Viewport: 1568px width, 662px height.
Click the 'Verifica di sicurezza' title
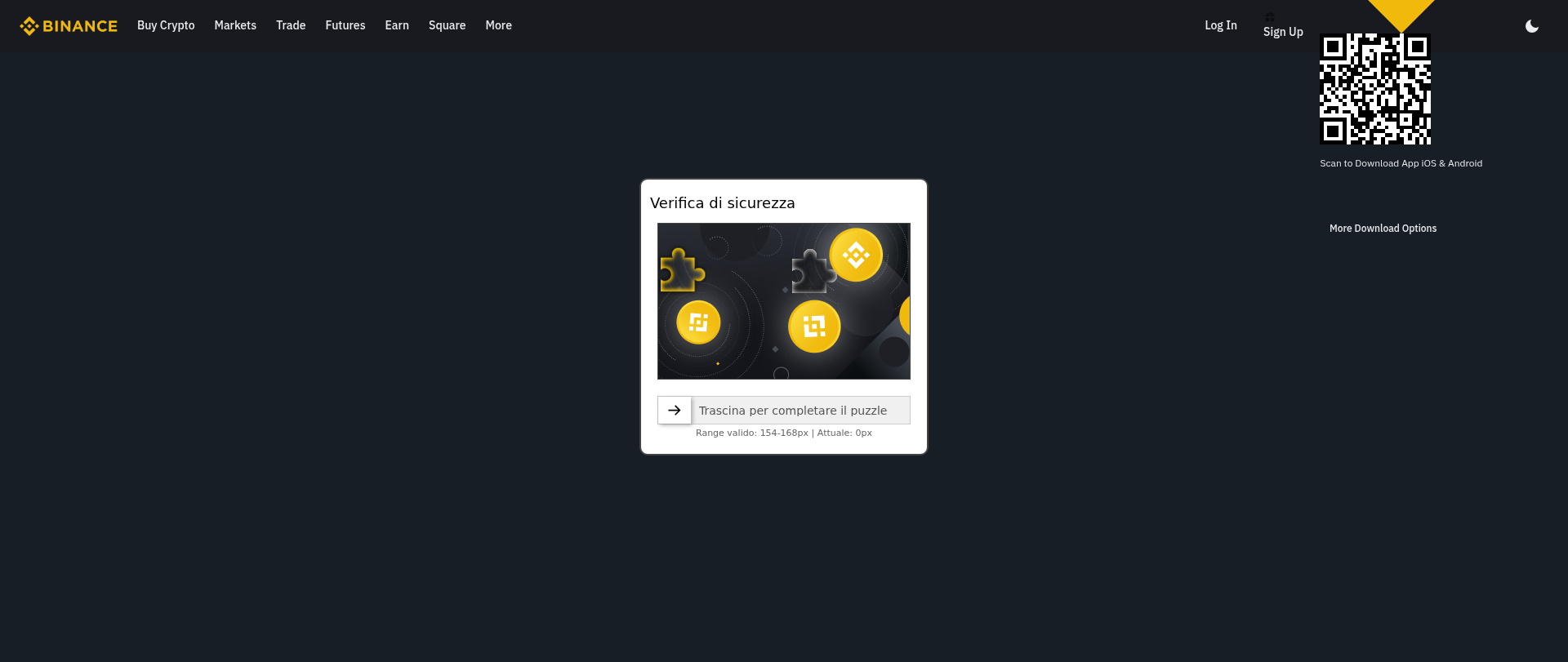[x=723, y=203]
